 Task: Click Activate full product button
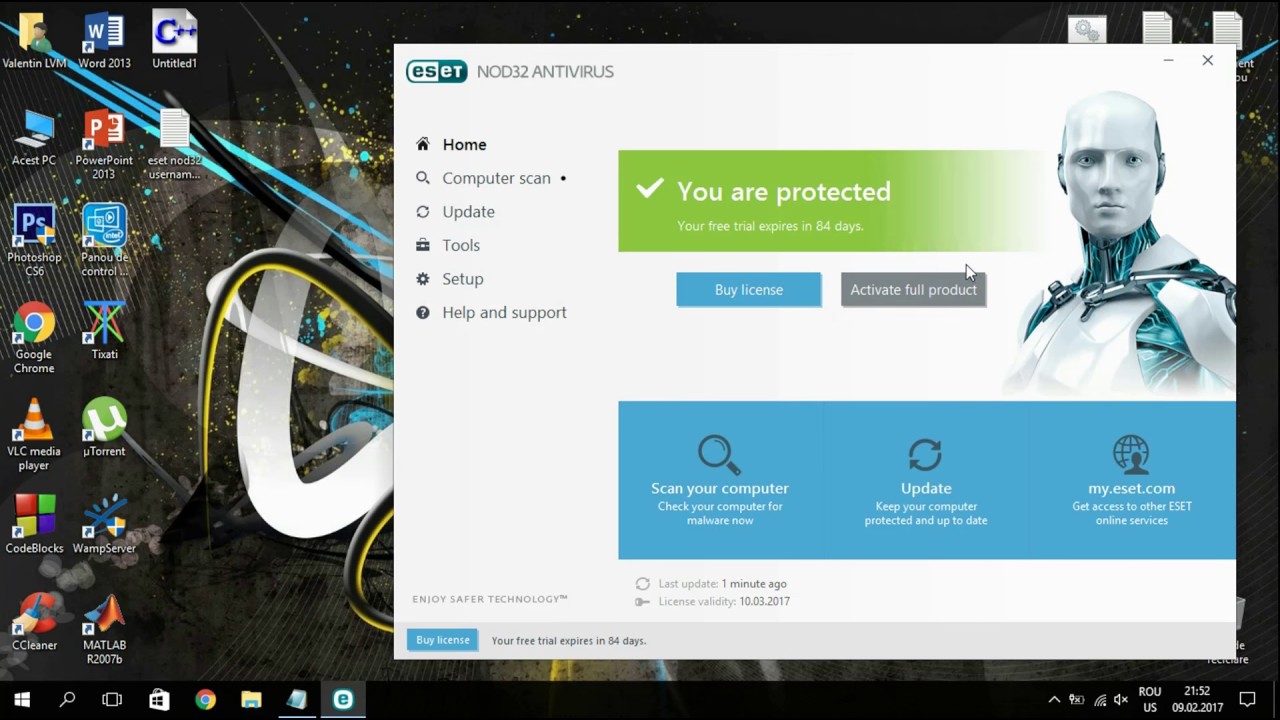[x=913, y=290]
